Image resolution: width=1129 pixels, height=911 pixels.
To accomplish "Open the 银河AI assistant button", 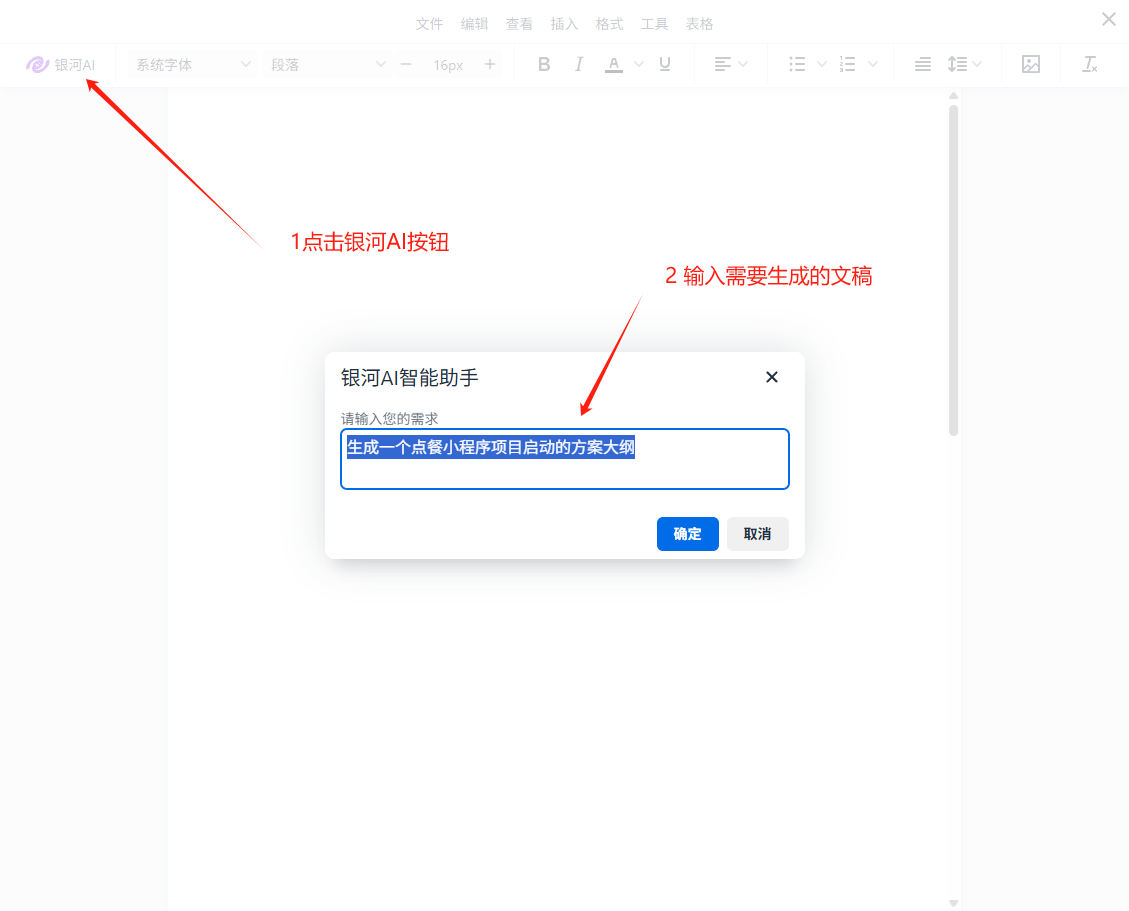I will (x=60, y=65).
